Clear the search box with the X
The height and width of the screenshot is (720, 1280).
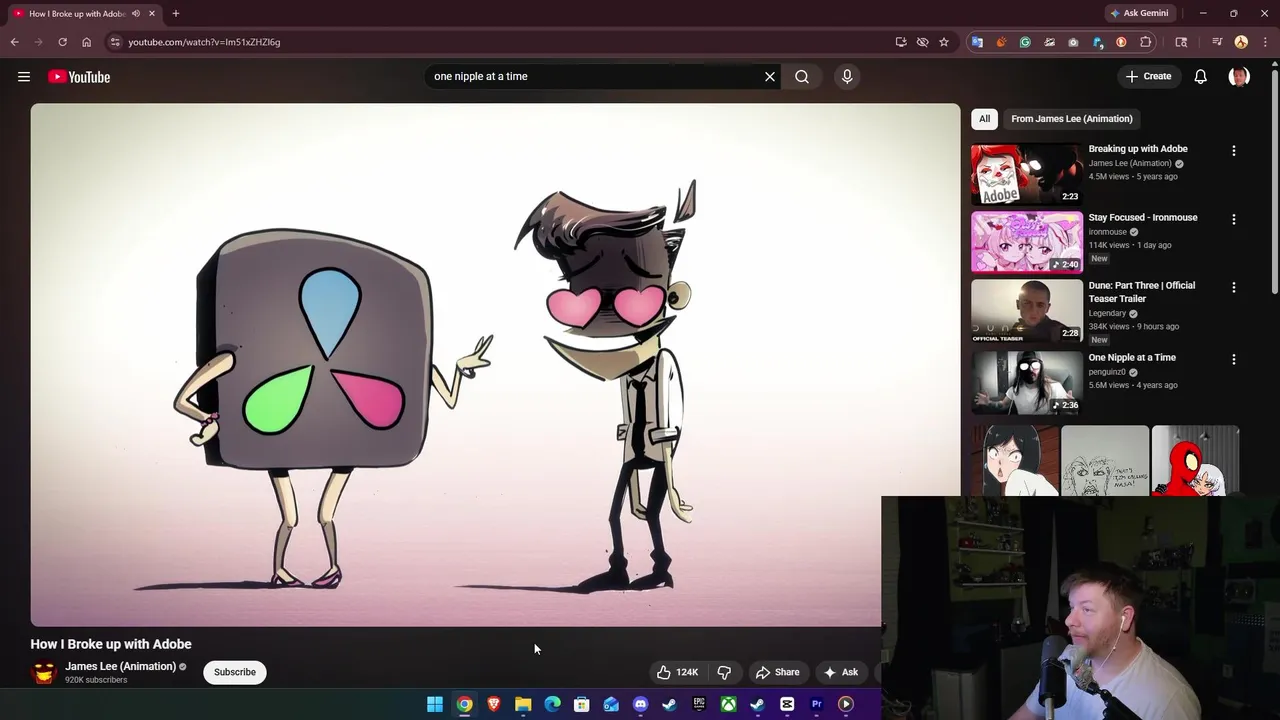tap(770, 76)
